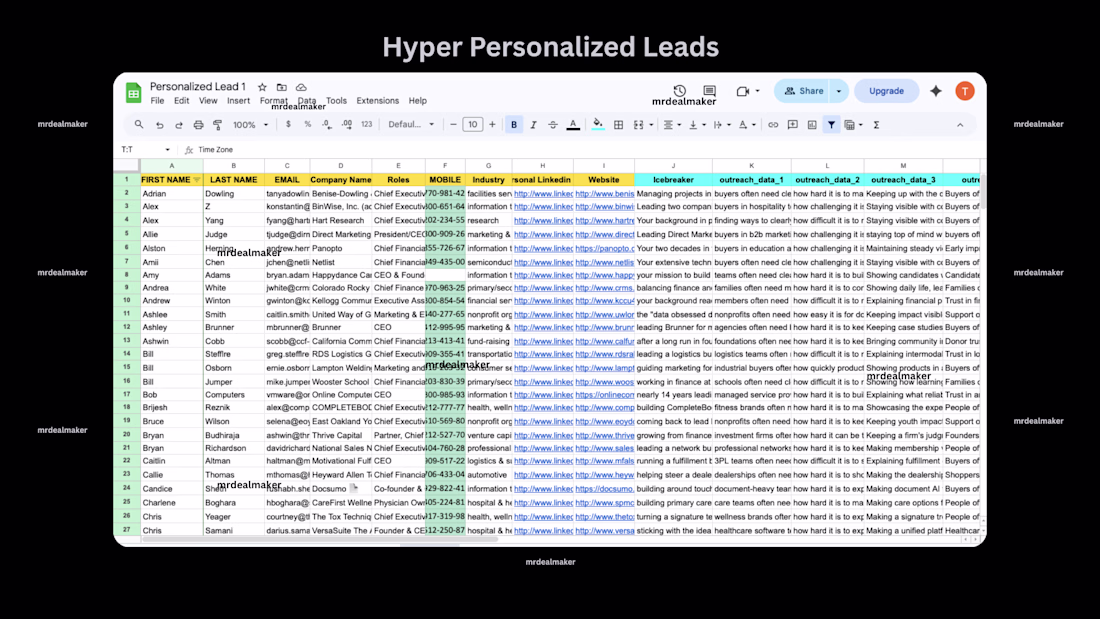1100x619 pixels.
Task: Click the formula bar Time Zone
Action: pos(215,149)
